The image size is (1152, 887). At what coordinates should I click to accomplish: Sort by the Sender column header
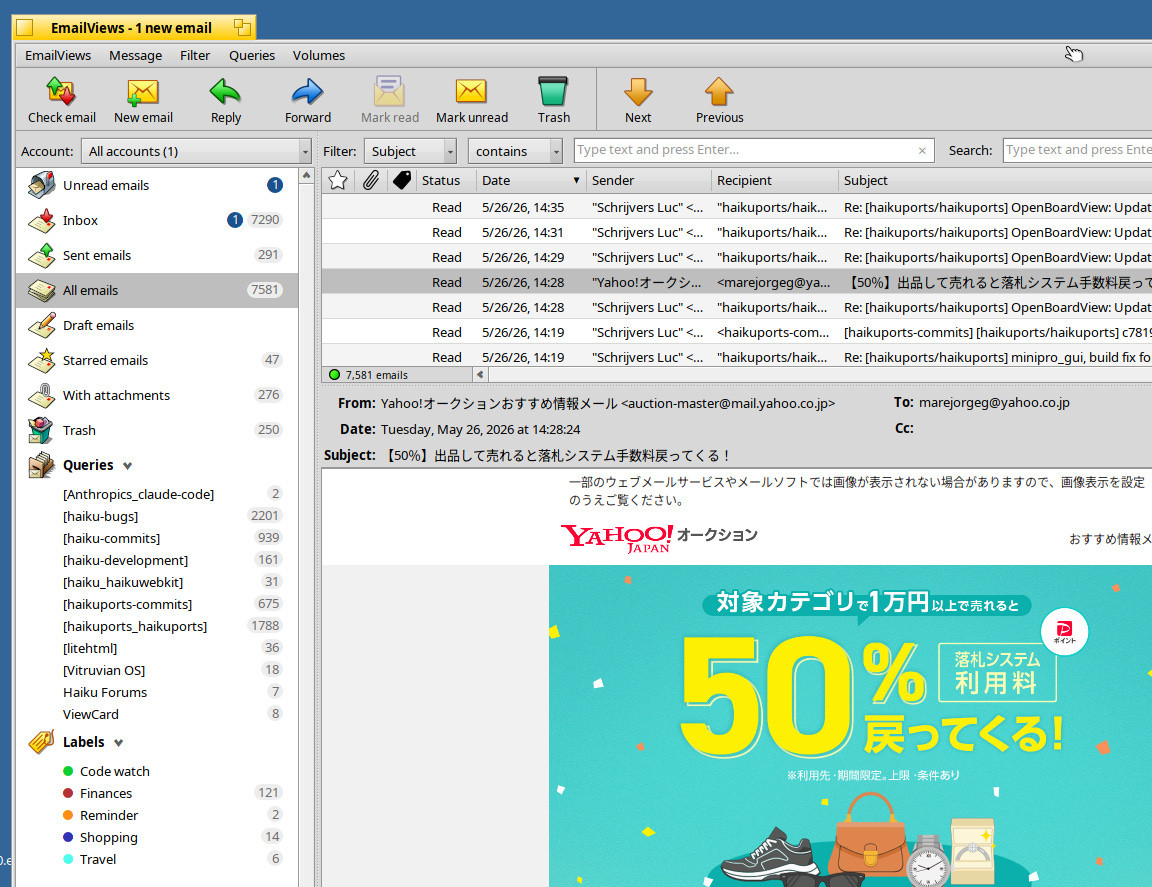(x=648, y=180)
